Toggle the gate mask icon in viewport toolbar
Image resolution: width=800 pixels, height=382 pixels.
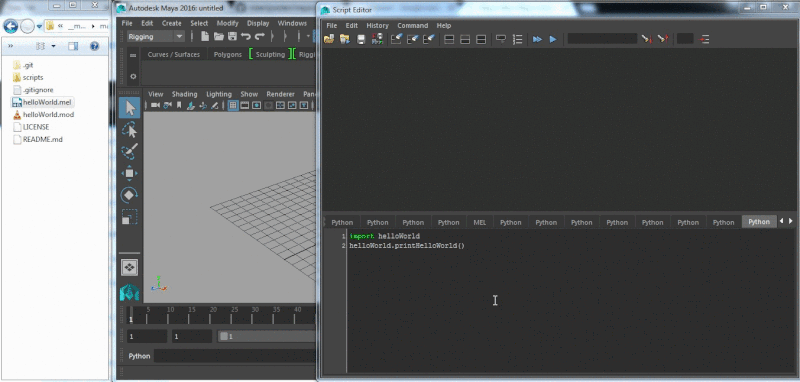(x=268, y=106)
